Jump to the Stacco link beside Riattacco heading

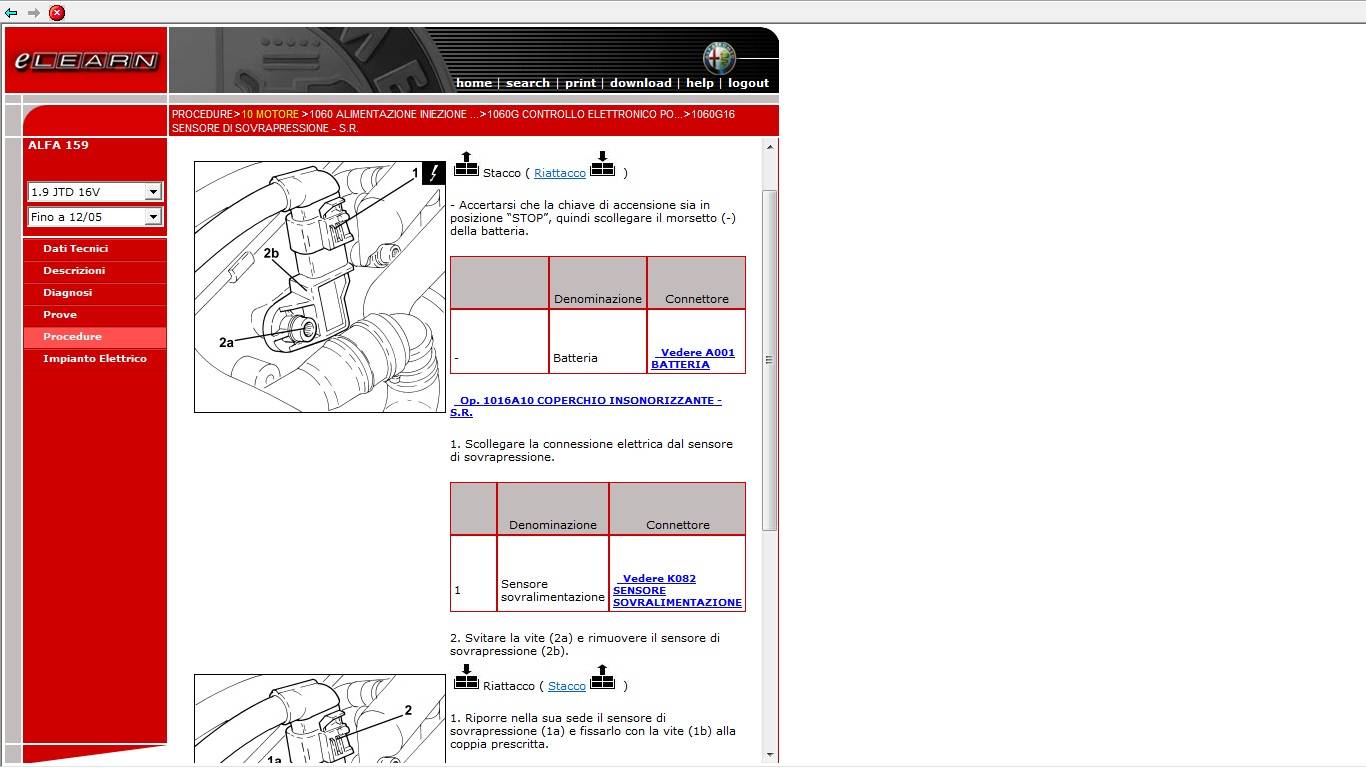coord(567,686)
